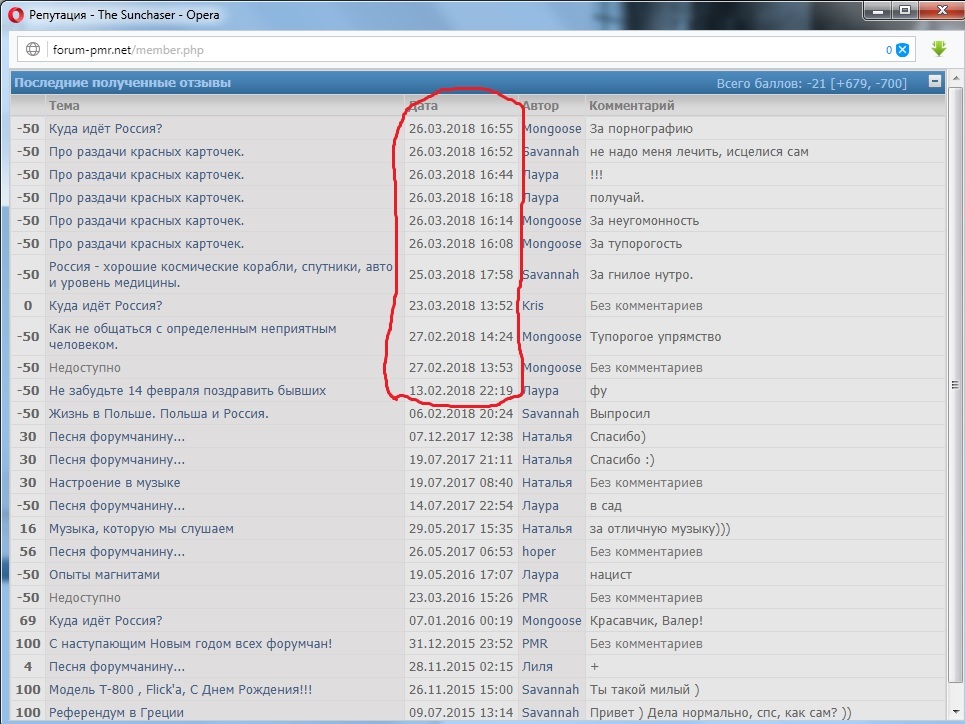The height and width of the screenshot is (724, 965).
Task: Click the globe site info icon
Action: point(33,49)
